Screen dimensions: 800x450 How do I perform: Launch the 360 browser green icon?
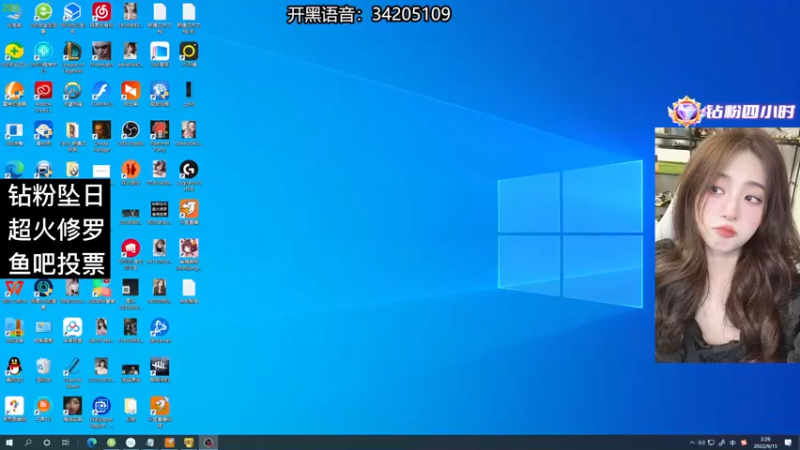coord(43,12)
